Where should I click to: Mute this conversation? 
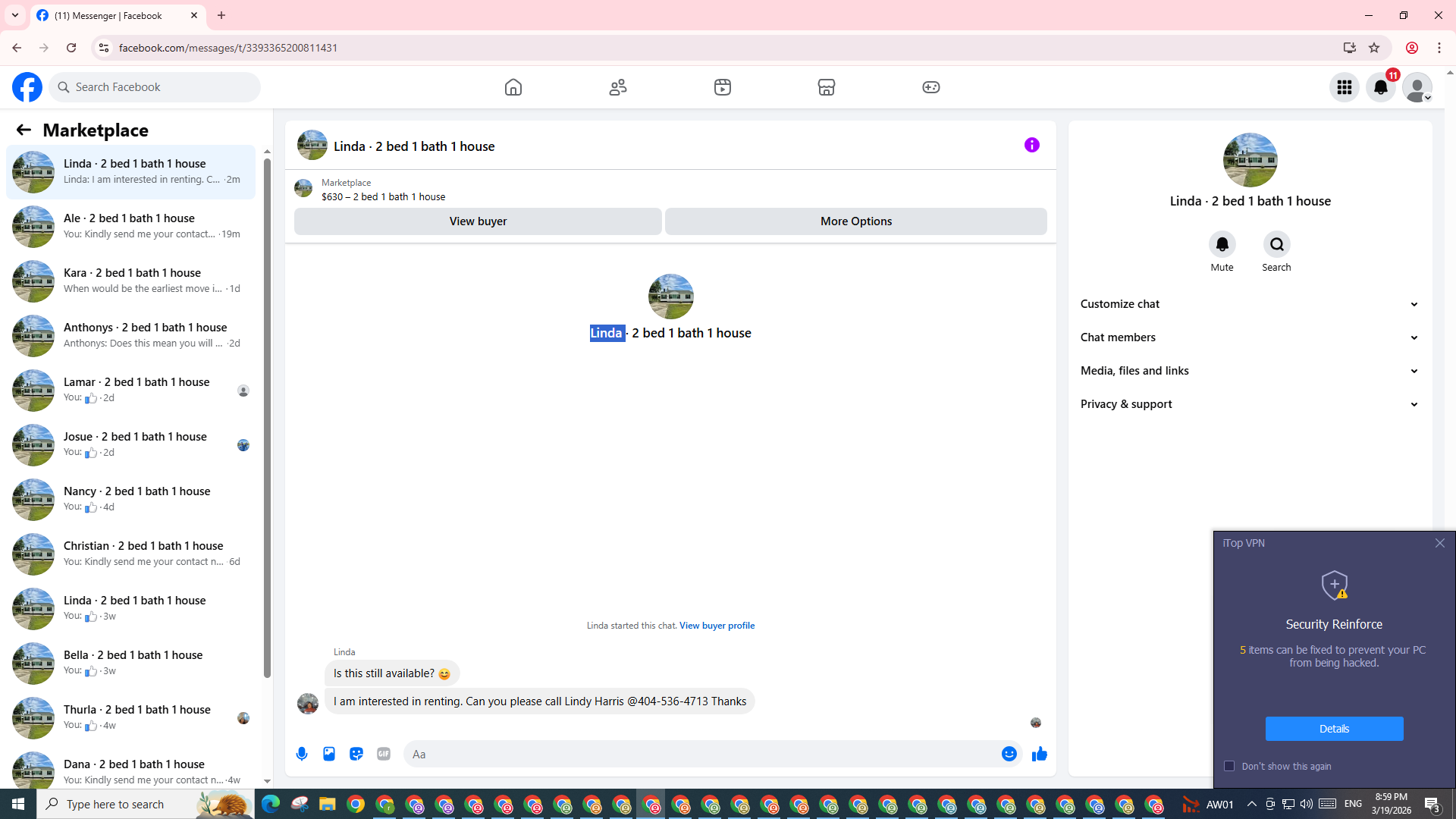[1222, 244]
